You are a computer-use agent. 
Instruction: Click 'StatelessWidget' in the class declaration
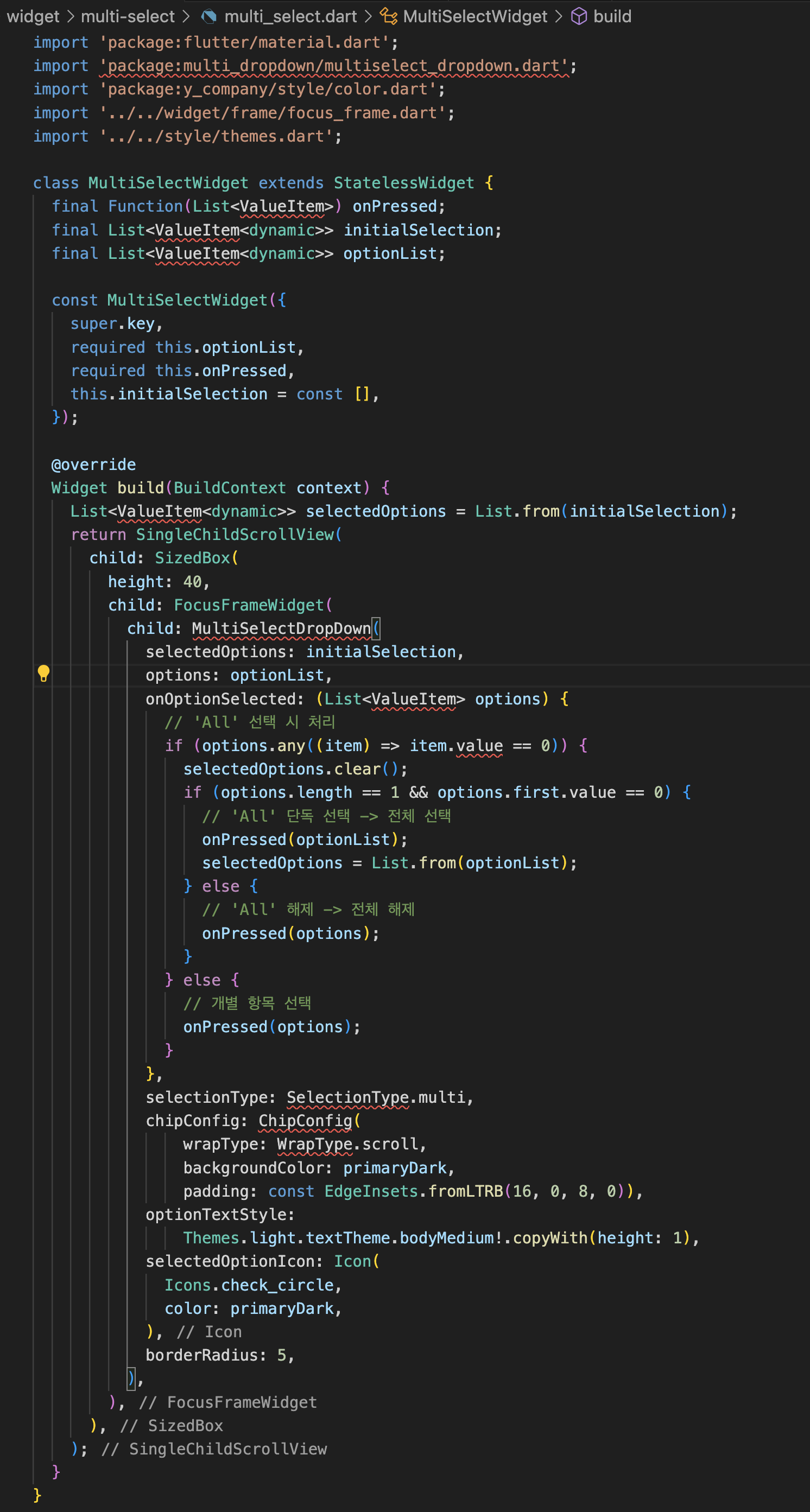click(404, 183)
